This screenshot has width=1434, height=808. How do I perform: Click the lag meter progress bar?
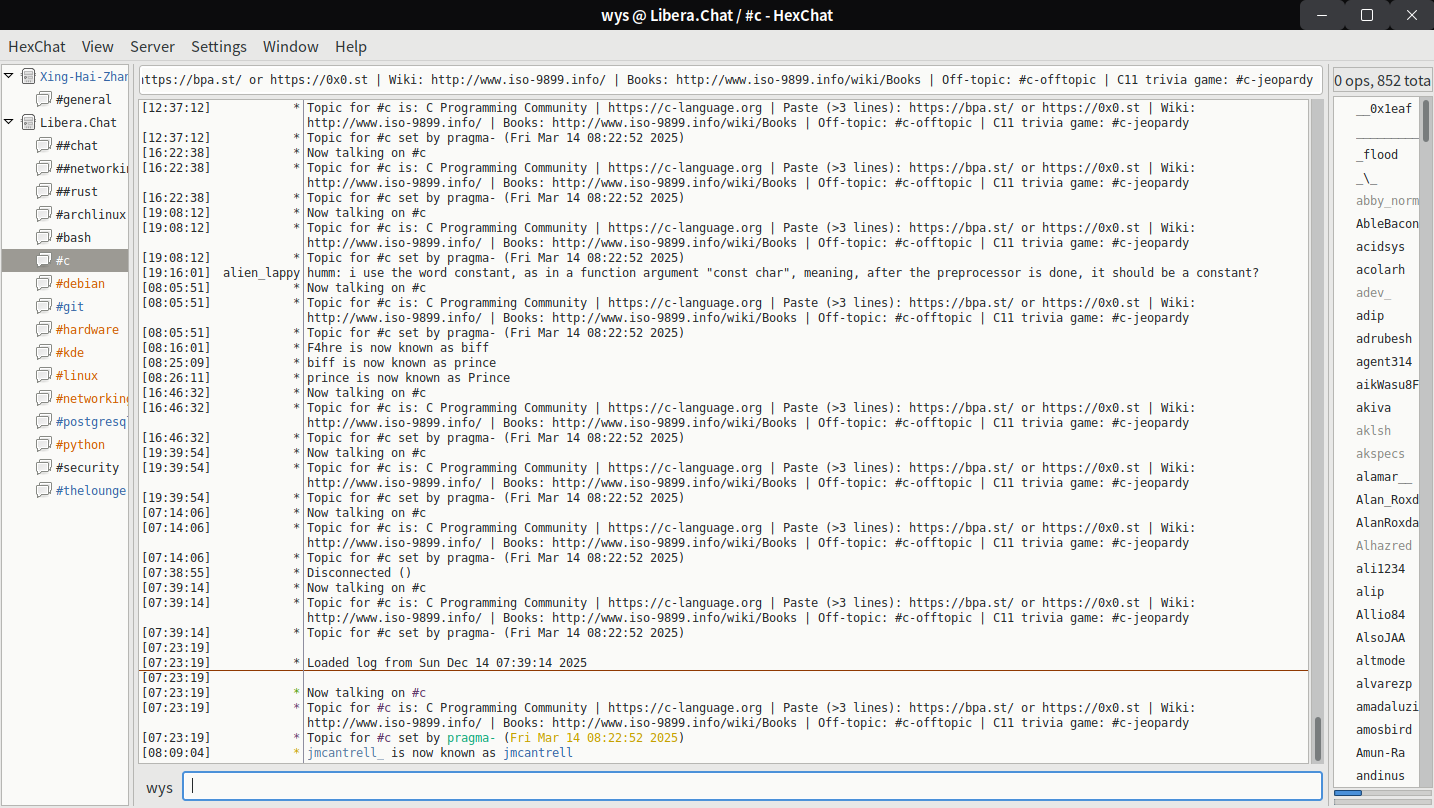pos(1381,793)
